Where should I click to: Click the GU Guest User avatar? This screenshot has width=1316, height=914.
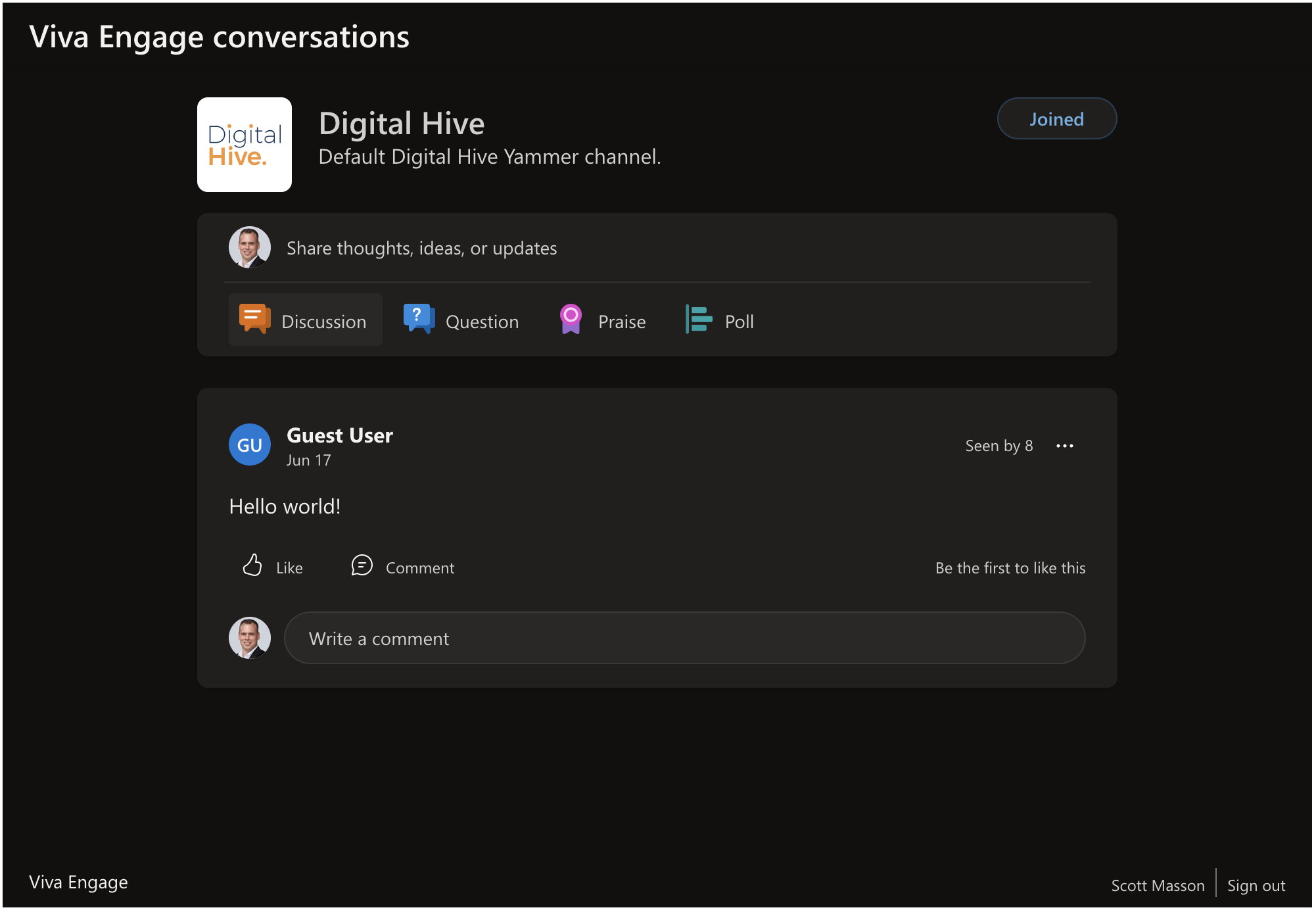click(x=250, y=445)
